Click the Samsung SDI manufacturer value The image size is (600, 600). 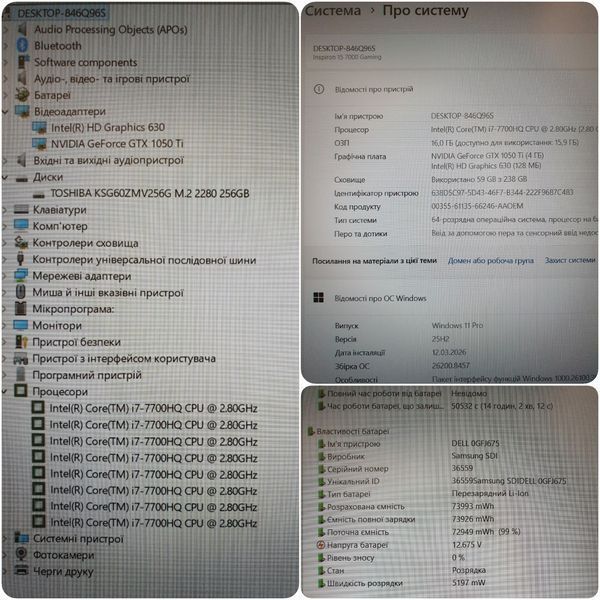tap(474, 456)
